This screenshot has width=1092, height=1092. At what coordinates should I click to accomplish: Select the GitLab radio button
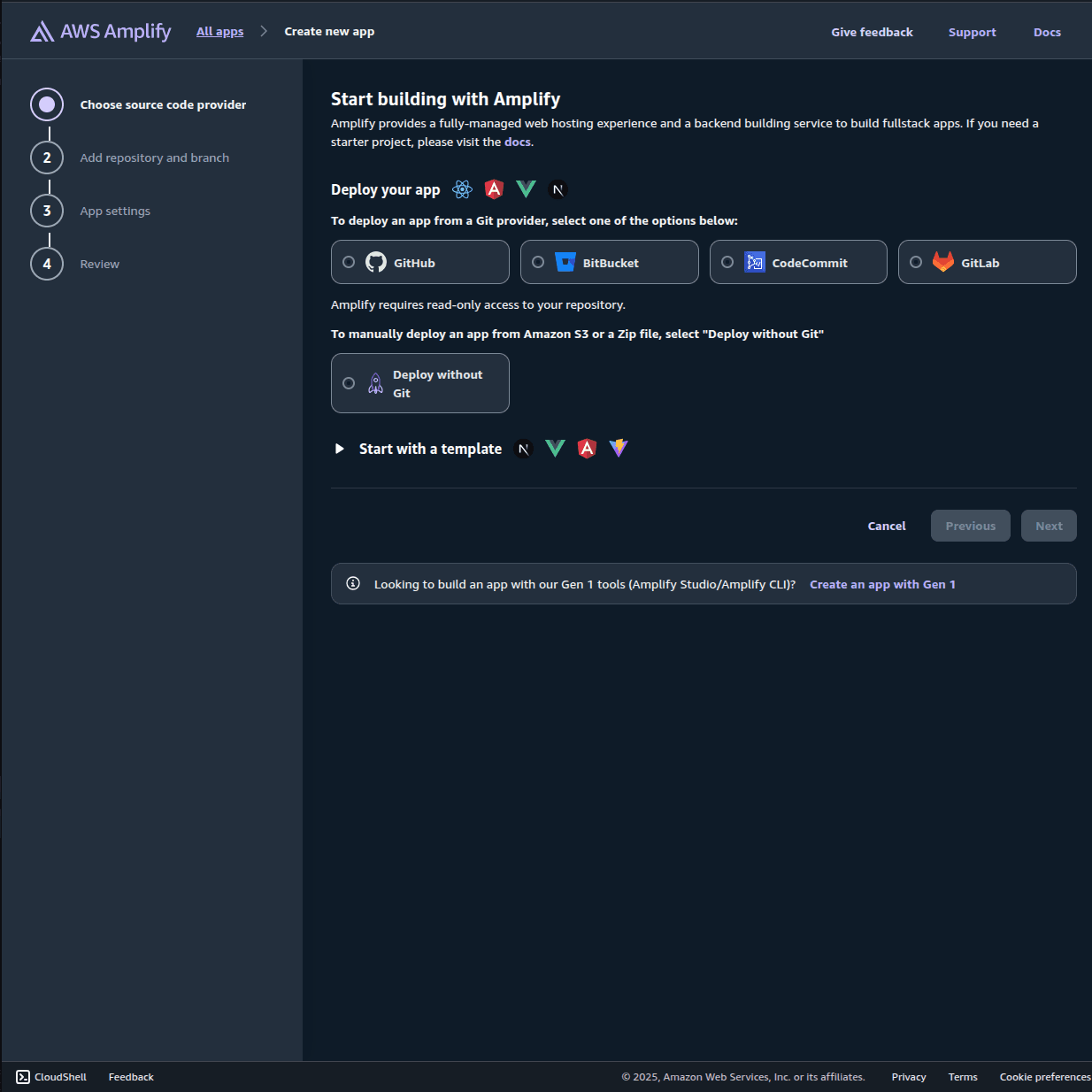(916, 262)
